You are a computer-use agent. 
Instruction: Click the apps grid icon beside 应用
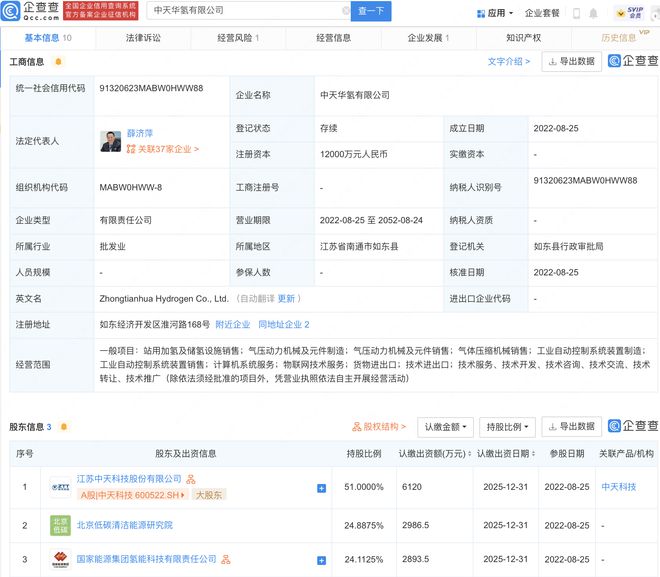(481, 13)
